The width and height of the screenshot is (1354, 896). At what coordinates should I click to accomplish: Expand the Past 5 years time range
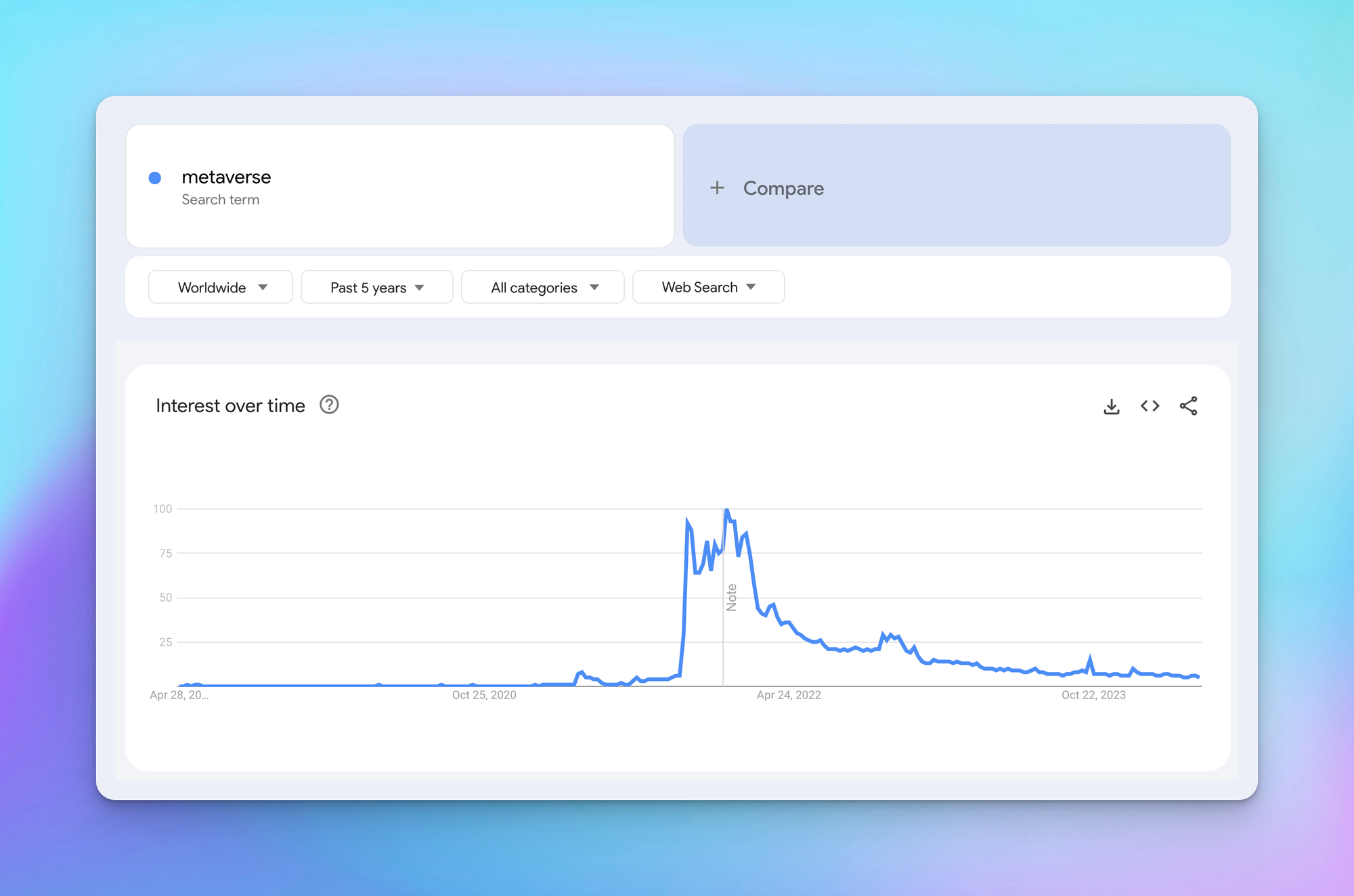[x=376, y=288]
